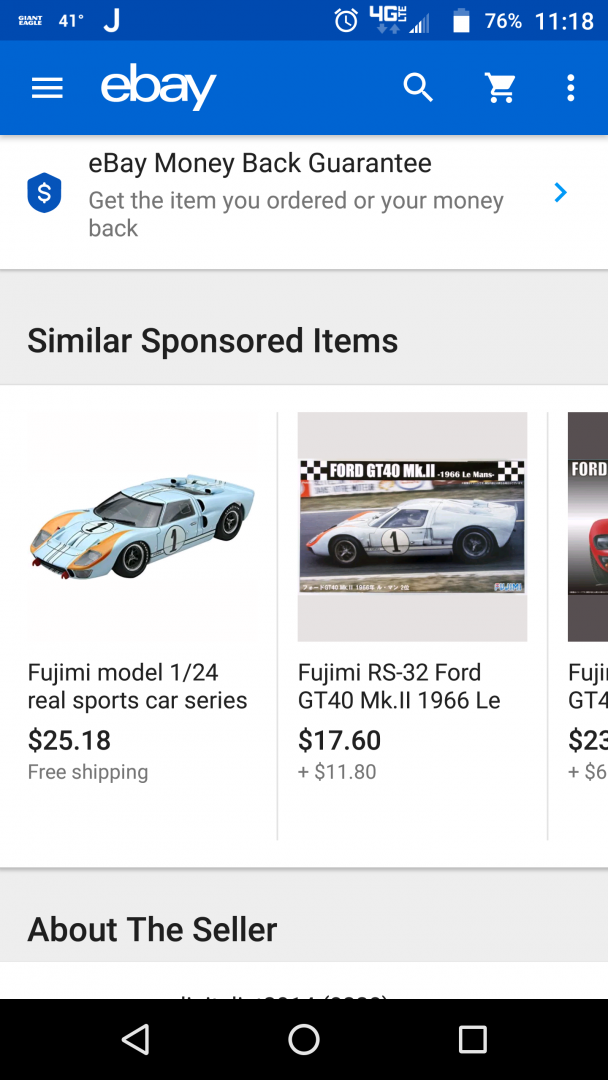The height and width of the screenshot is (1080, 608).
Task: Open the three-dot overflow menu
Action: pos(570,88)
